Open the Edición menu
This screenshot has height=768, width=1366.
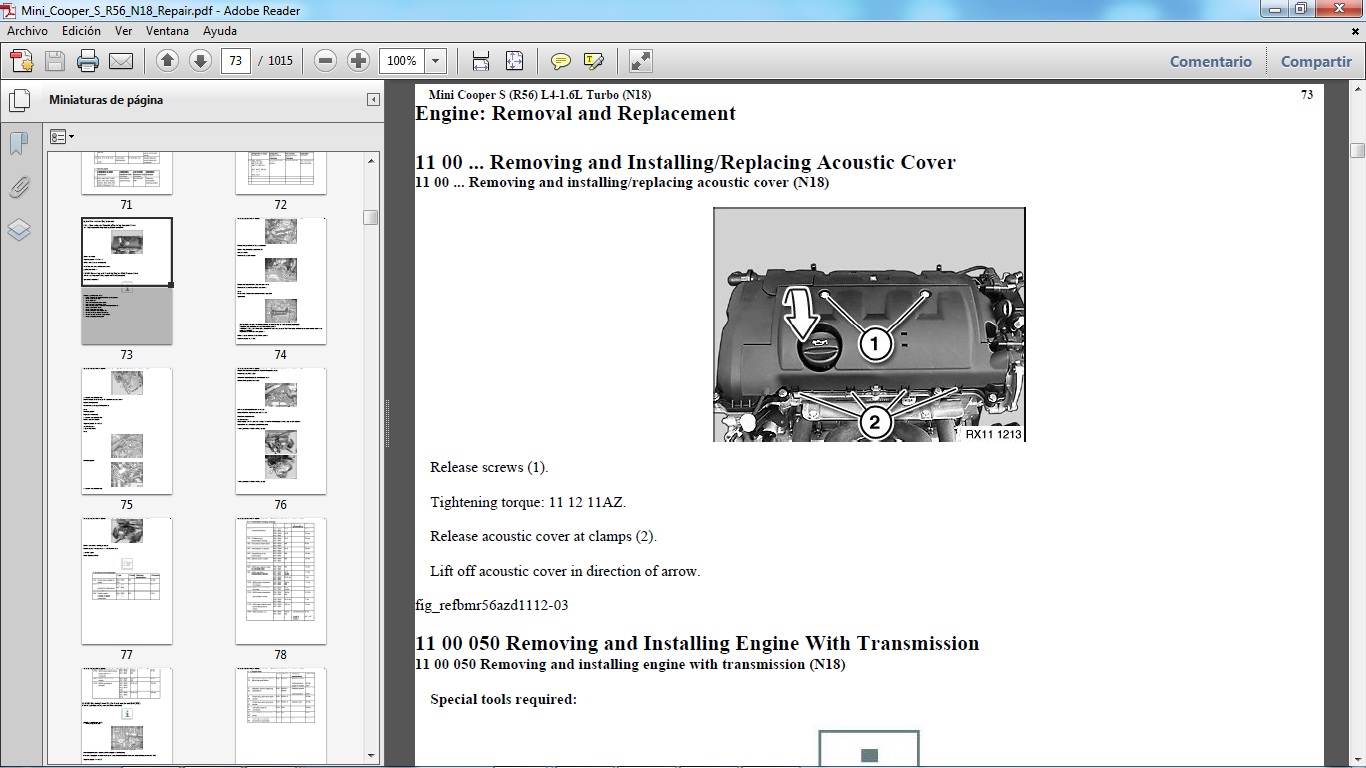pos(81,31)
